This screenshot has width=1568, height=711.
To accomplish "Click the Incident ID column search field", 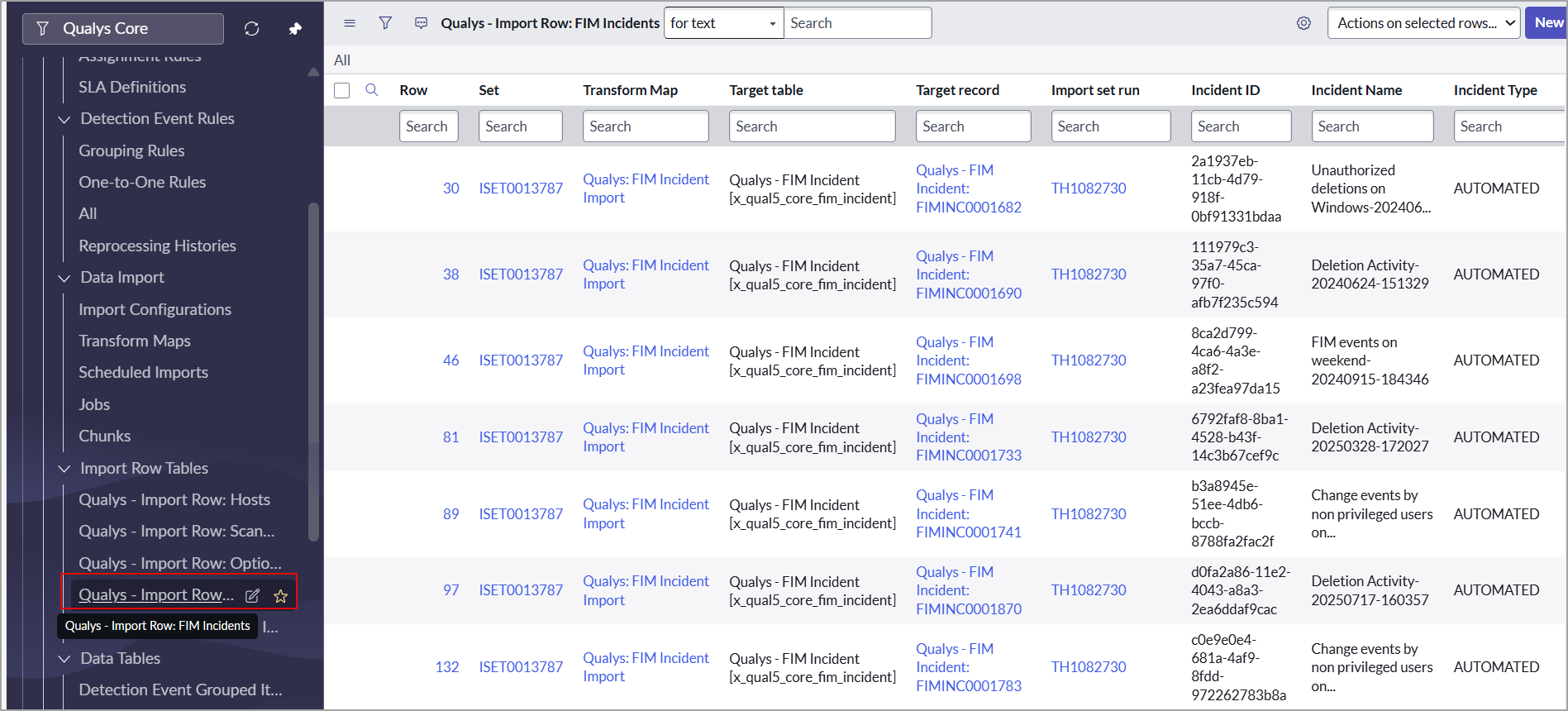I will [1241, 126].
